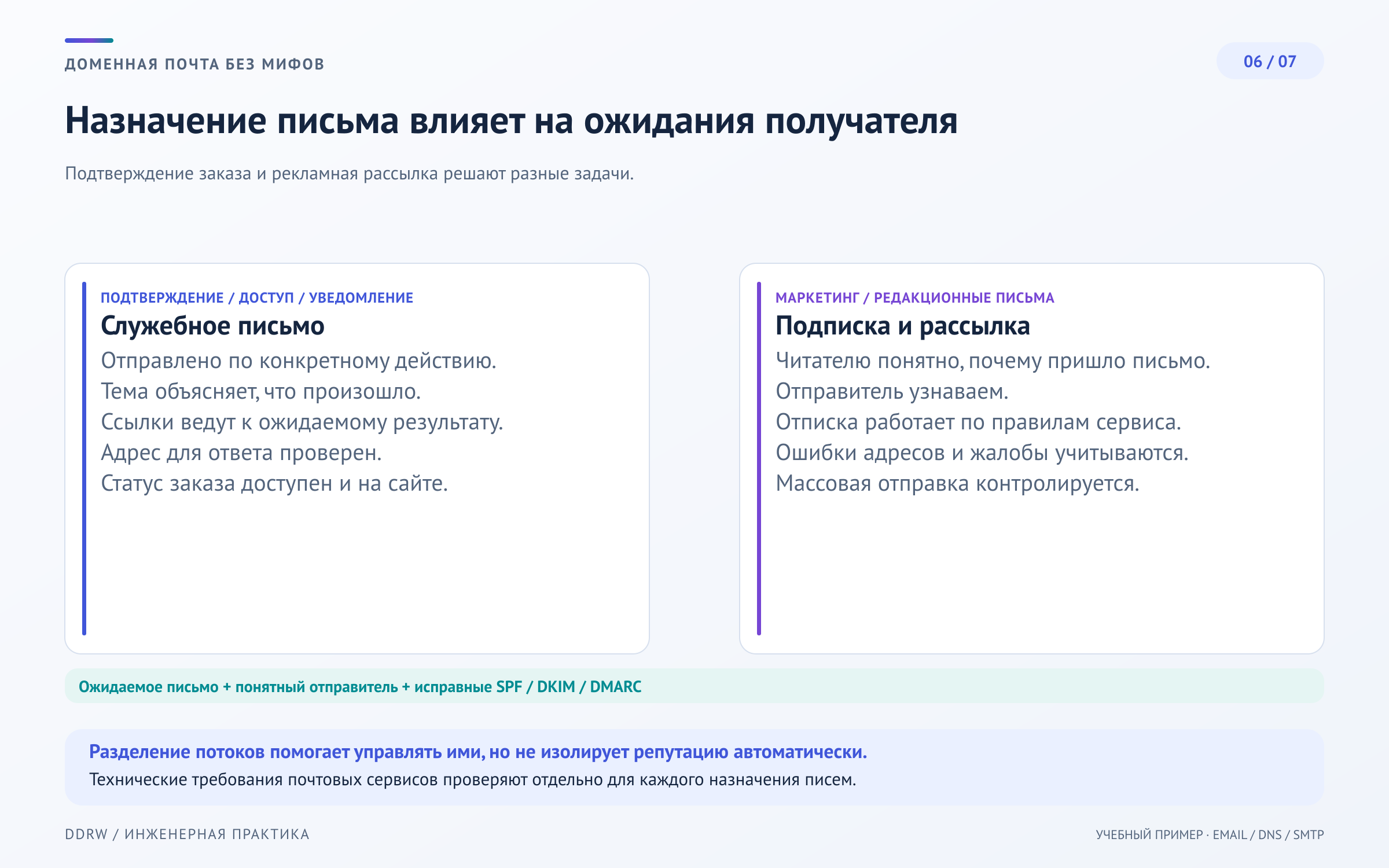Click the line 'Статус заказа доступен и на сайте.'
This screenshot has width=1389, height=868.
274,484
